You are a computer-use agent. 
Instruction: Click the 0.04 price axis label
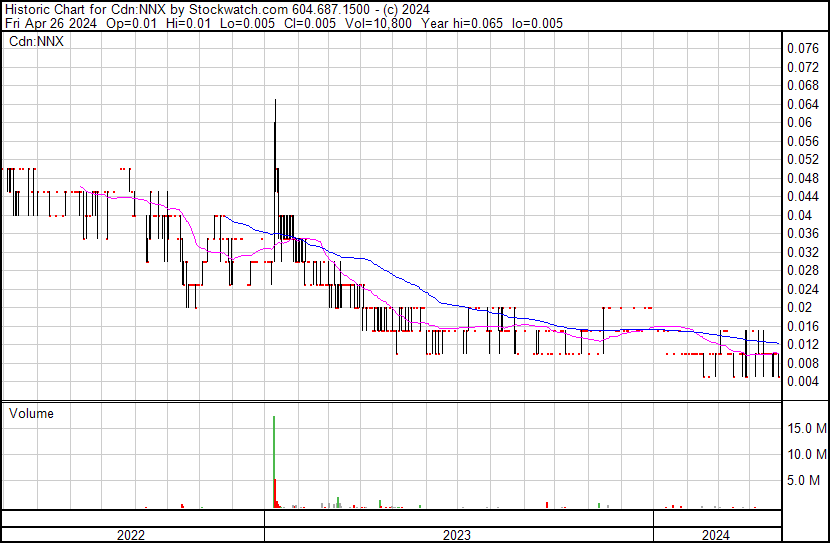[x=798, y=215]
